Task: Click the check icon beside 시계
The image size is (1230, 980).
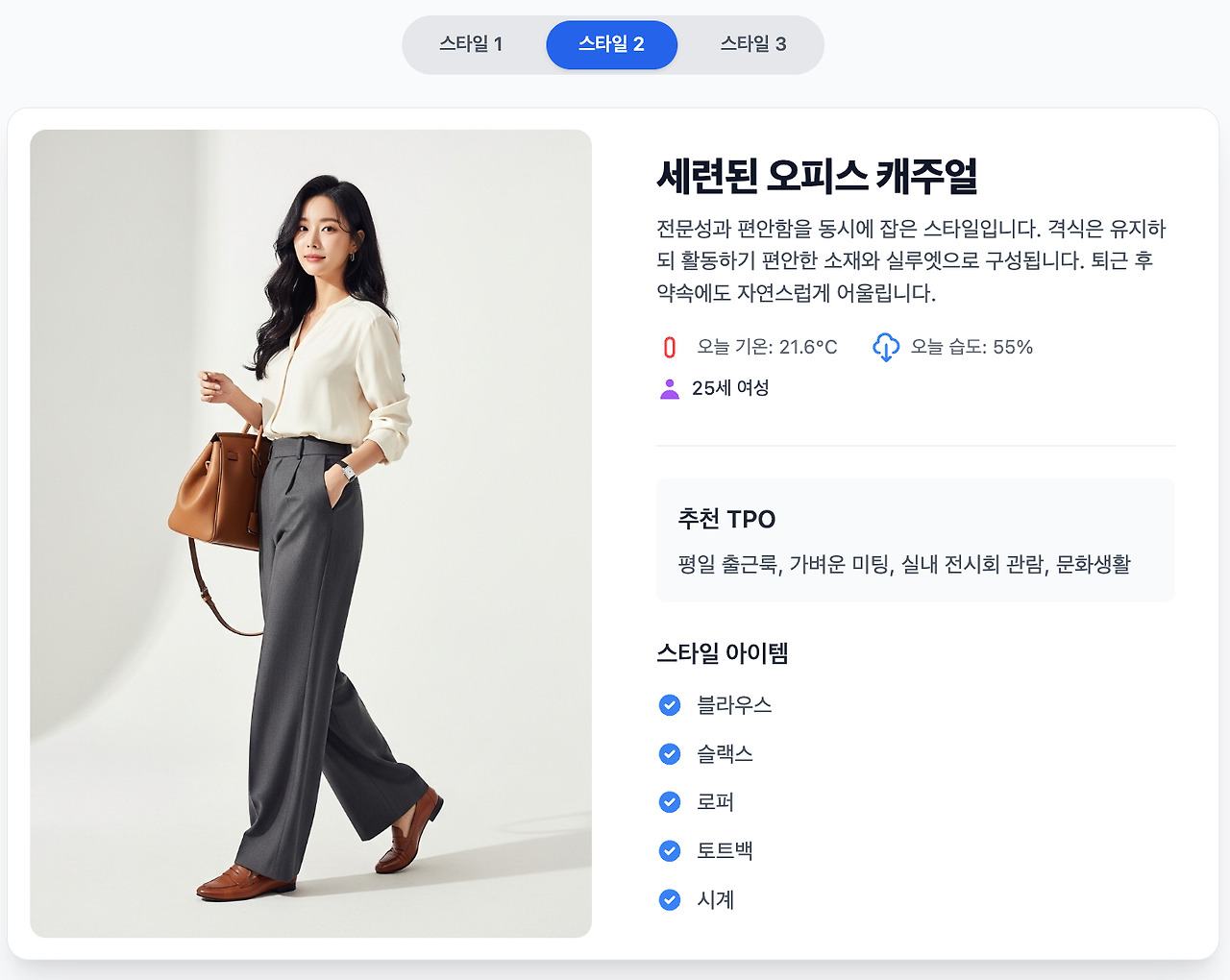Action: 670,900
